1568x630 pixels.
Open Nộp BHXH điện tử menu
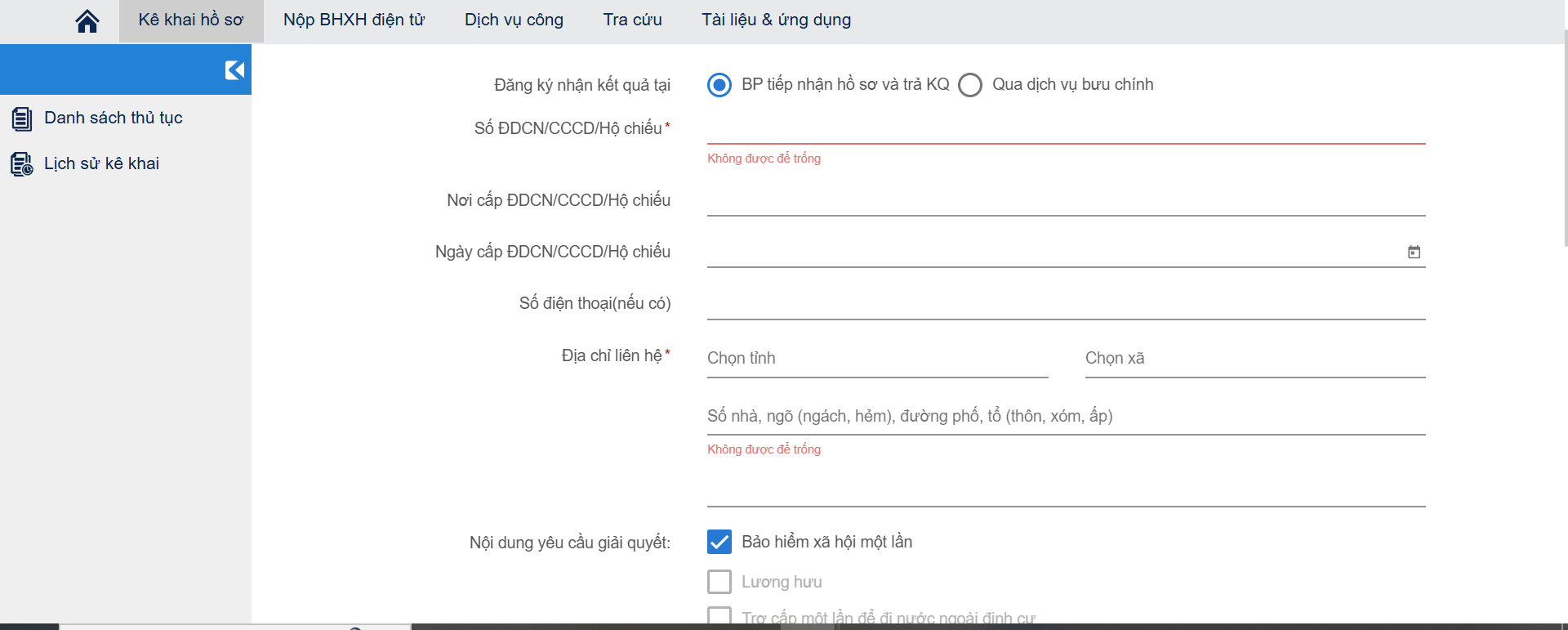[354, 20]
